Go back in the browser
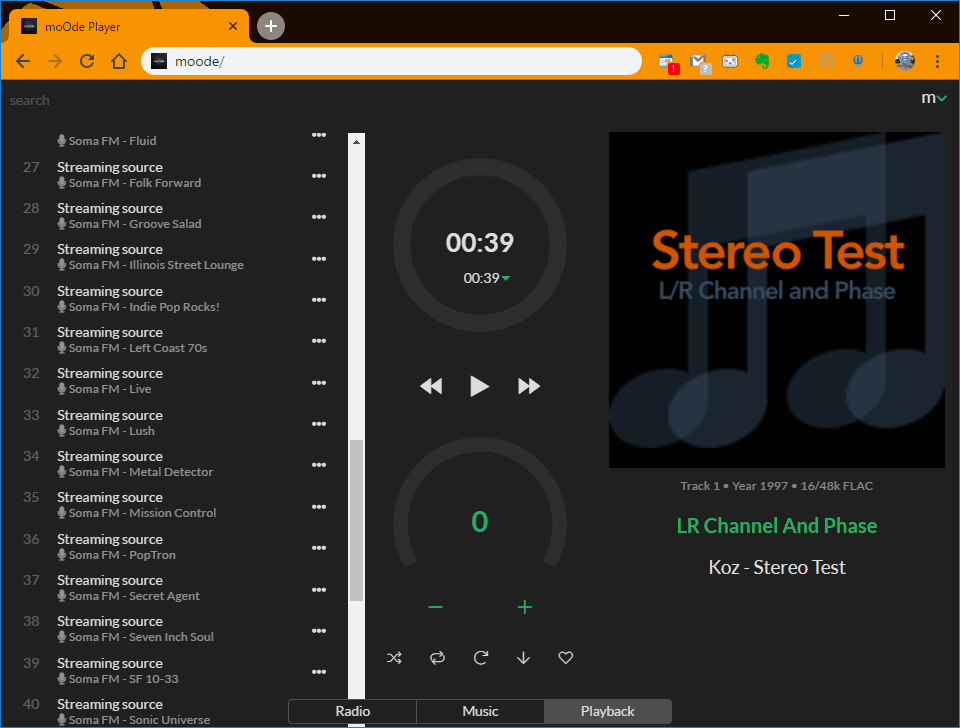The width and height of the screenshot is (960, 728). coord(23,61)
